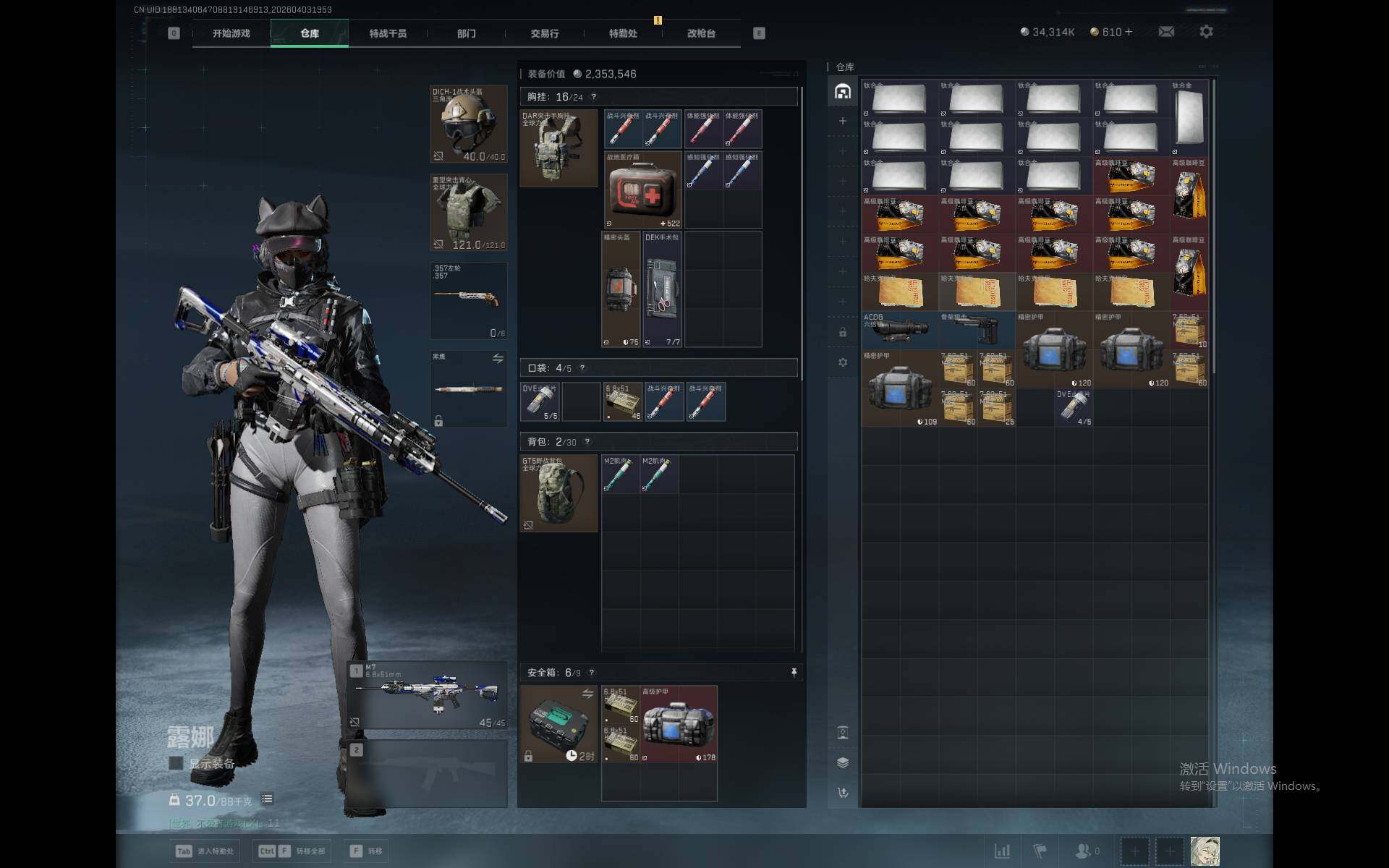Screen dimensions: 1389x868
Task: Switch to the 交易行 tab
Action: tap(544, 33)
